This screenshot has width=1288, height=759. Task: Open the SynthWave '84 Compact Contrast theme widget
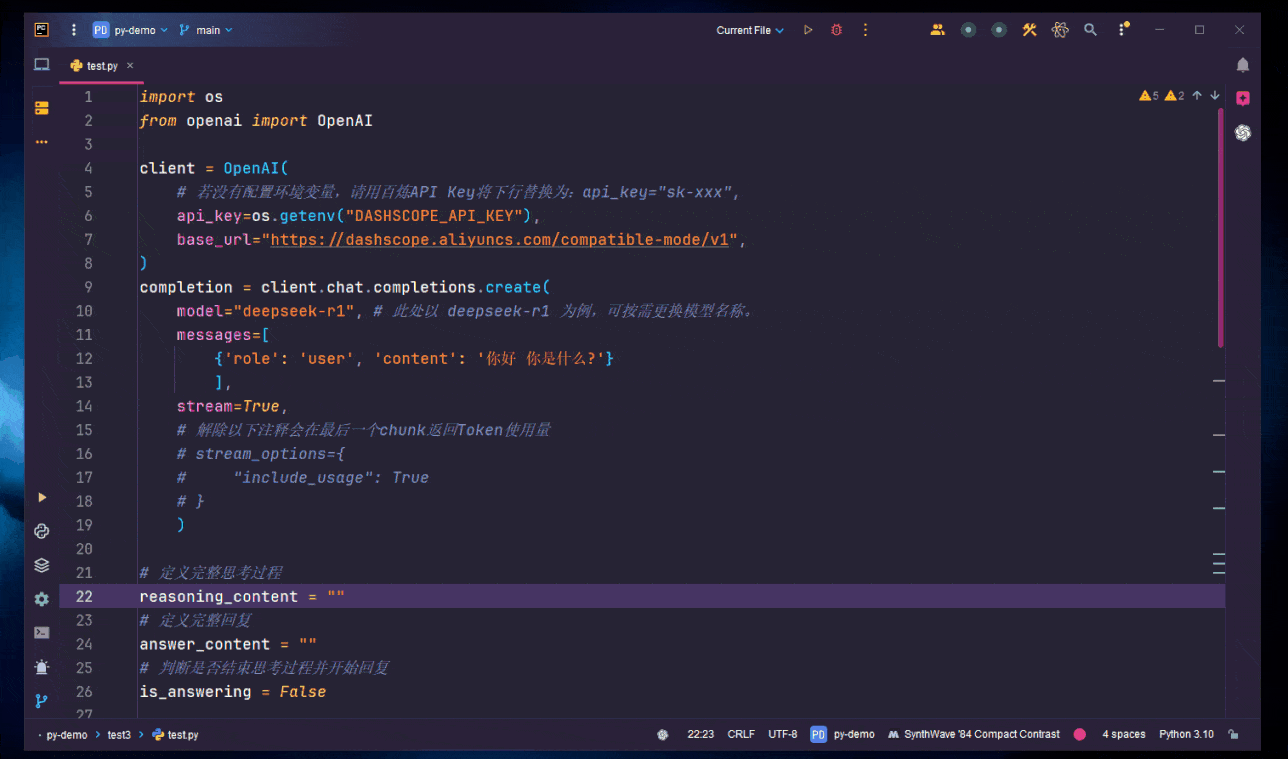[973, 735]
